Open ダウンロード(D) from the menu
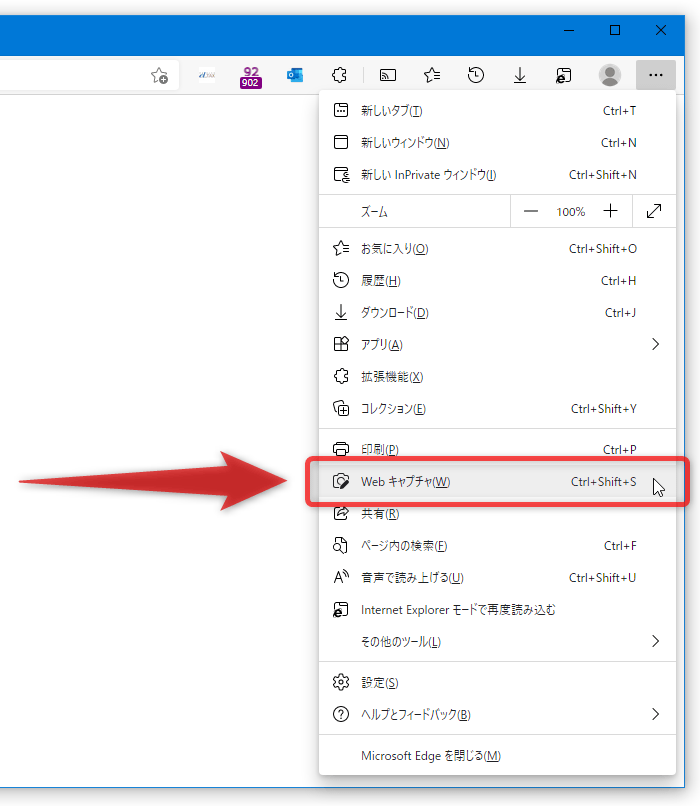This screenshot has height=806, width=700. click(x=497, y=313)
